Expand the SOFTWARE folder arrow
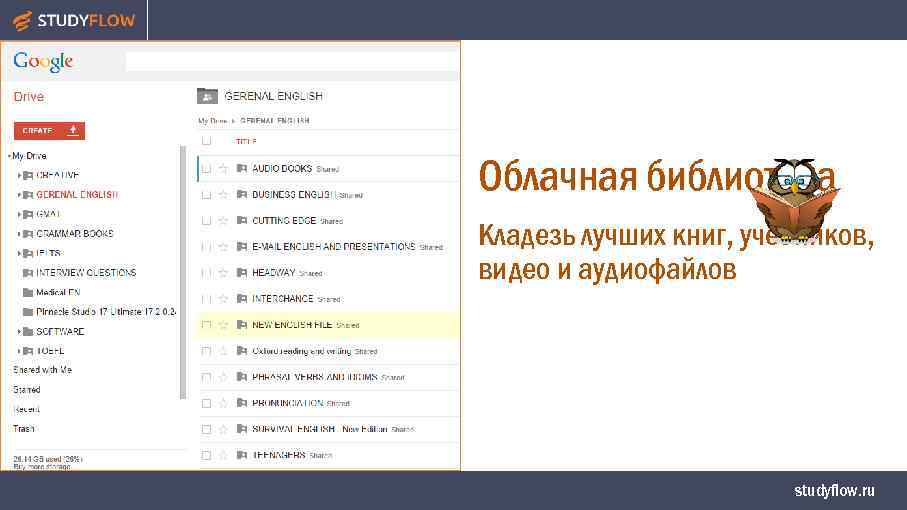The height and width of the screenshot is (510, 907). click(x=19, y=332)
